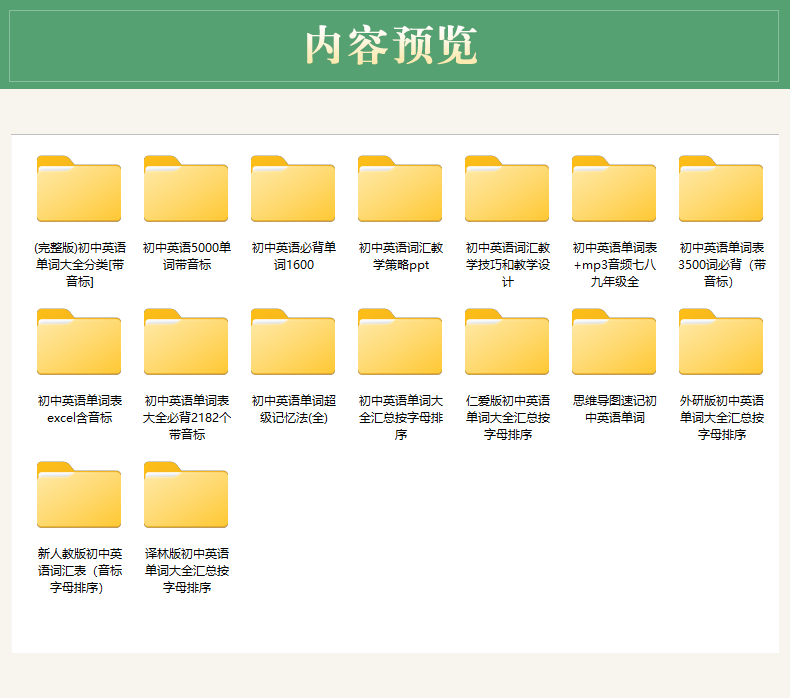790x698 pixels.
Task: Open folder icon for 外研版初中英语单词大全
Action: click(x=721, y=342)
